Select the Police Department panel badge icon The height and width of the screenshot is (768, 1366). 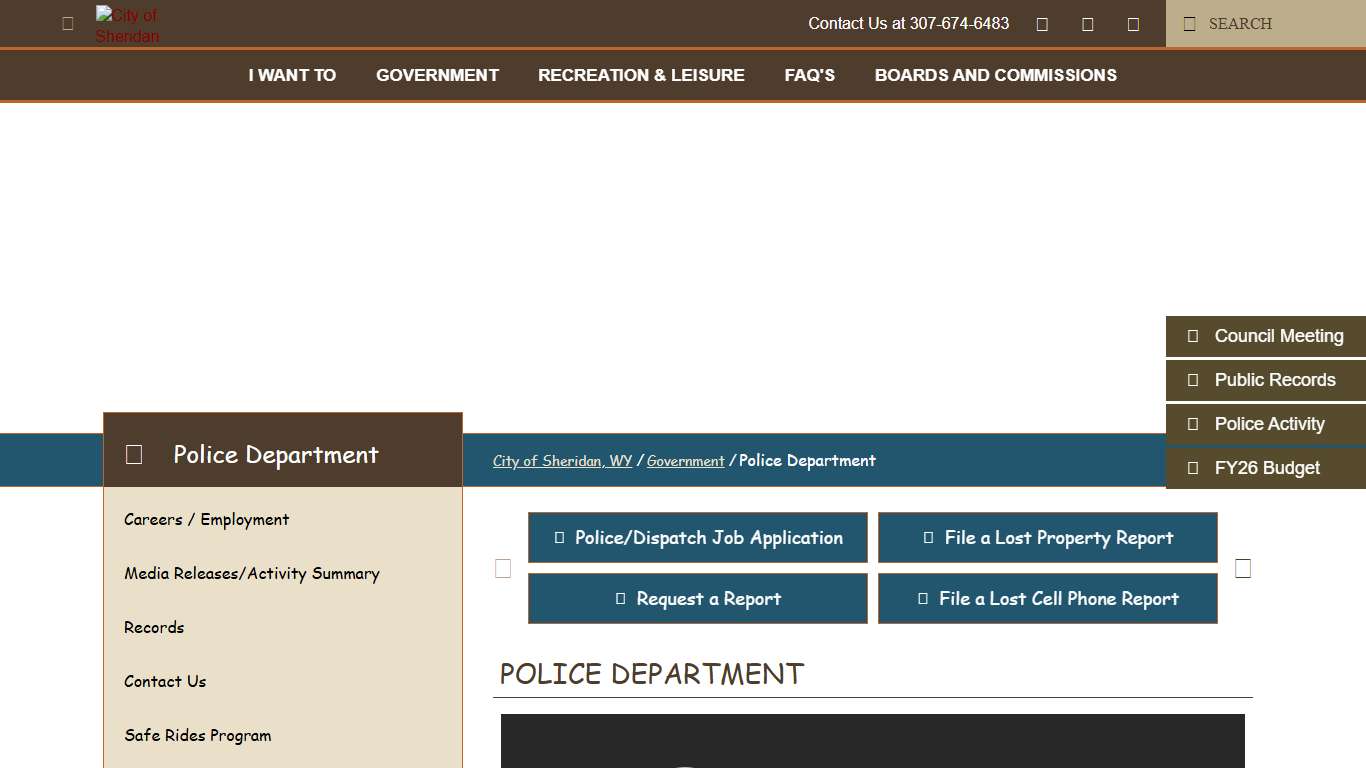[x=134, y=454]
